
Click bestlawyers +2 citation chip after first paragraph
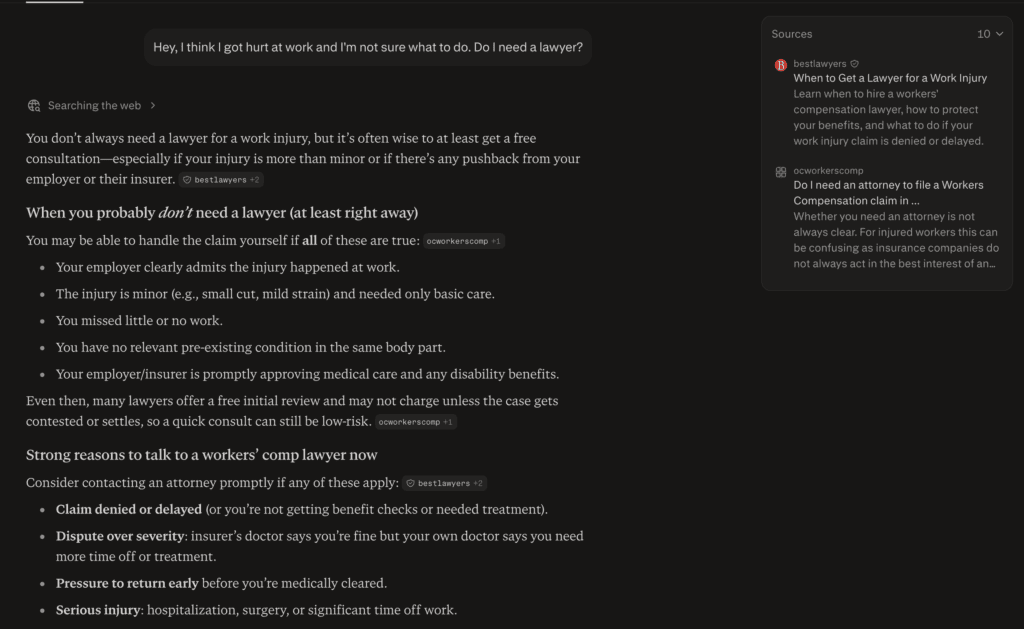coord(221,180)
